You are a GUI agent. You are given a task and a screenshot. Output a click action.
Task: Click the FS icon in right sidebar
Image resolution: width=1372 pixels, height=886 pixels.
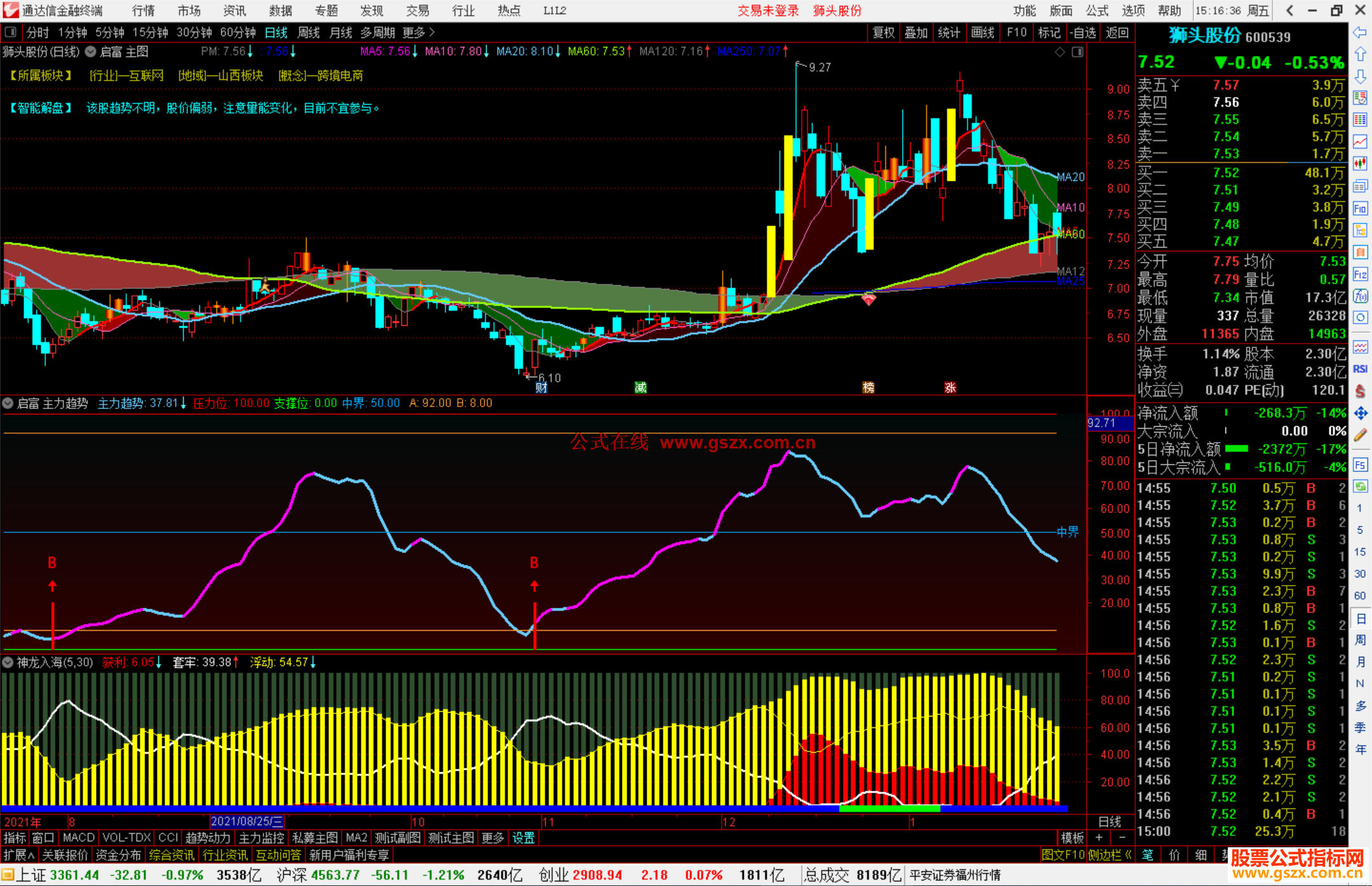tap(1360, 465)
